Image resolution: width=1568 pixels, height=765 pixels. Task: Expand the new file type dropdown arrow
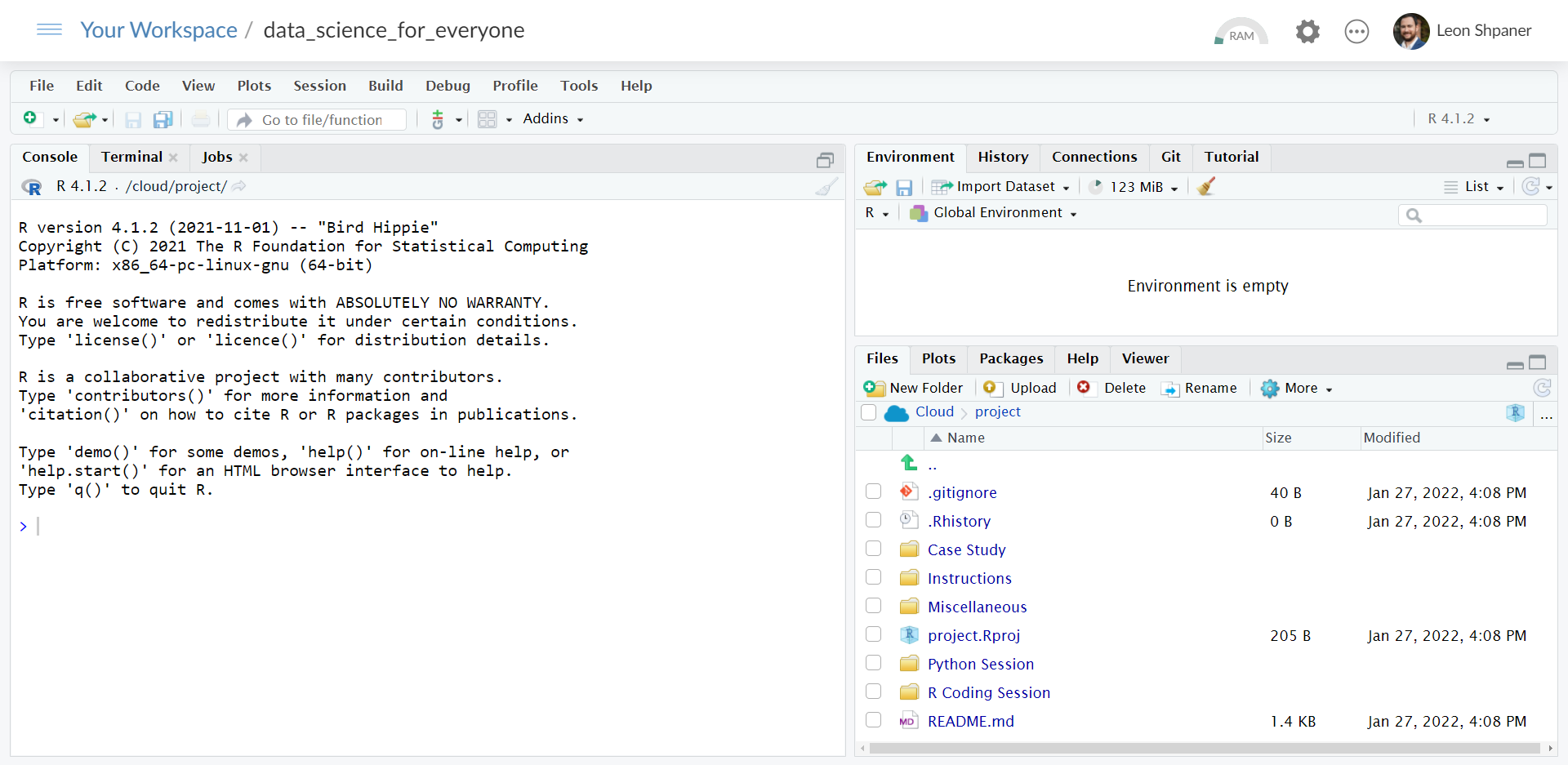click(x=56, y=120)
